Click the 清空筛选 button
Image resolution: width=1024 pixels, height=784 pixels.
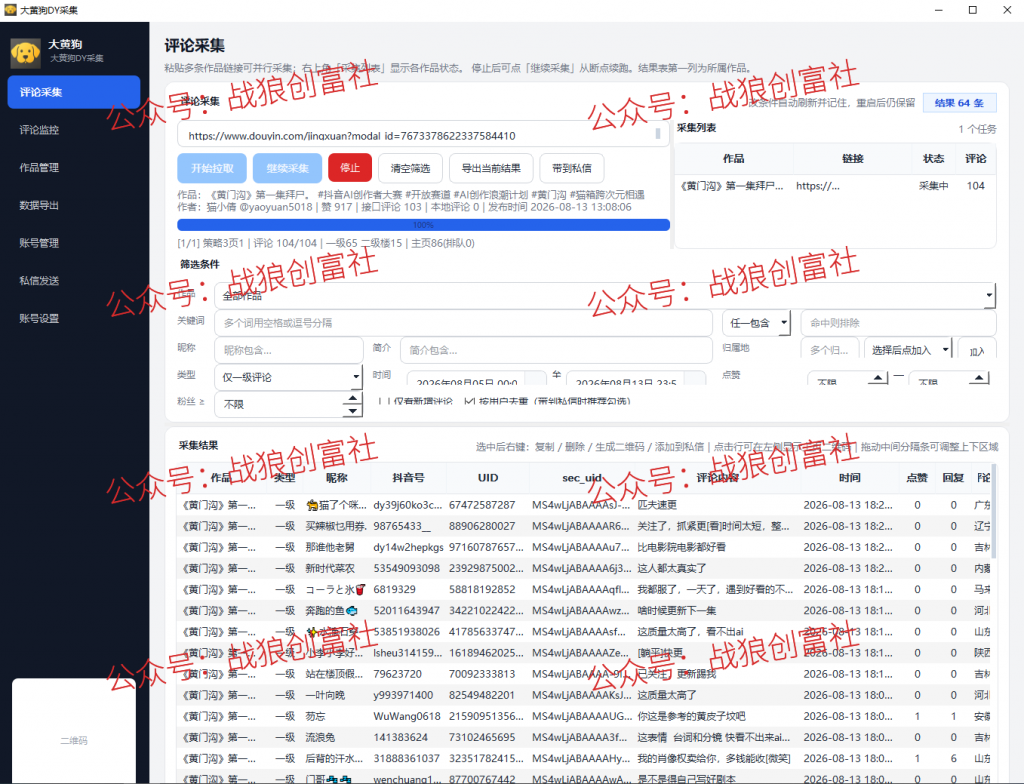click(410, 168)
